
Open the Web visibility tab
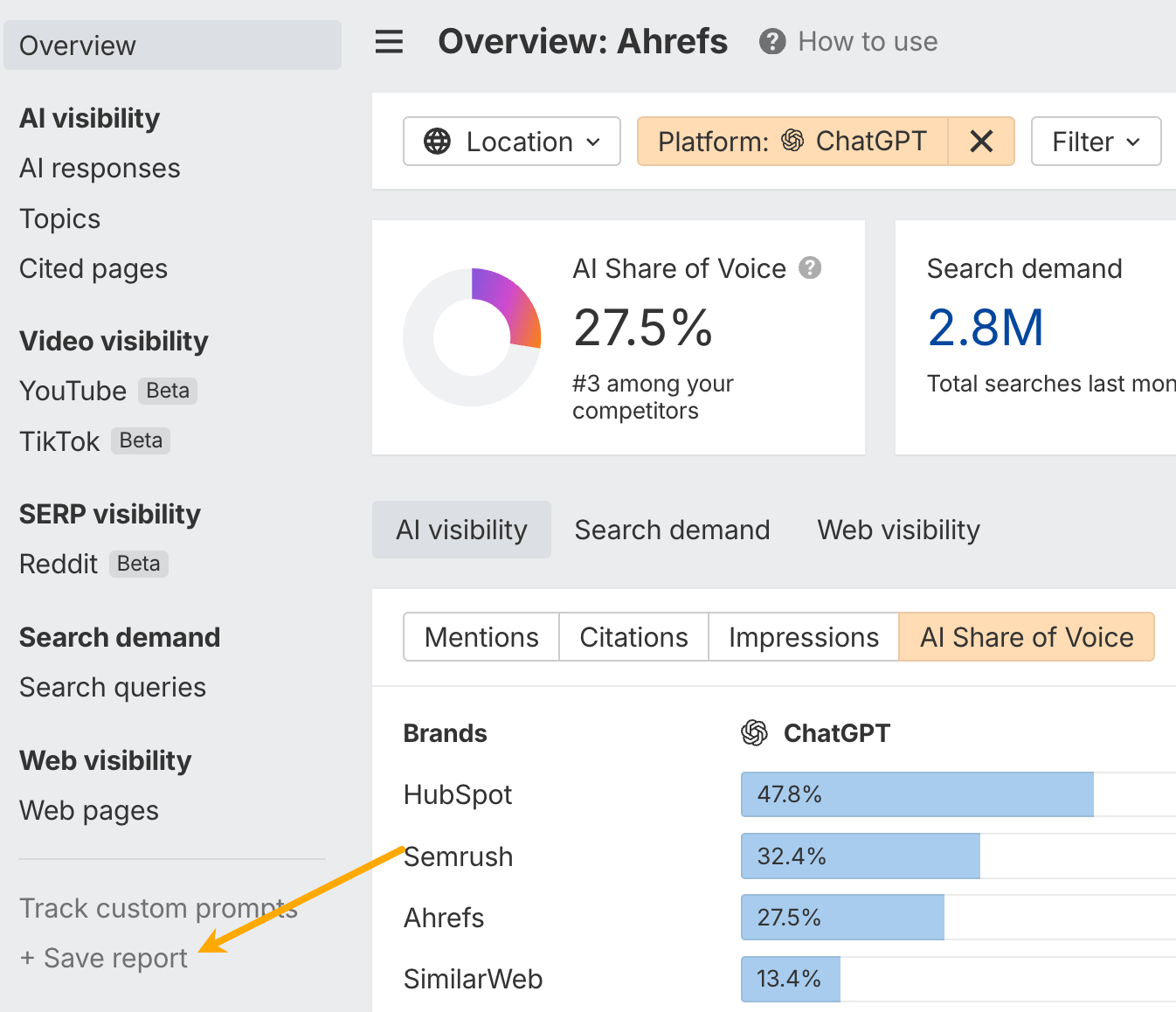point(898,530)
